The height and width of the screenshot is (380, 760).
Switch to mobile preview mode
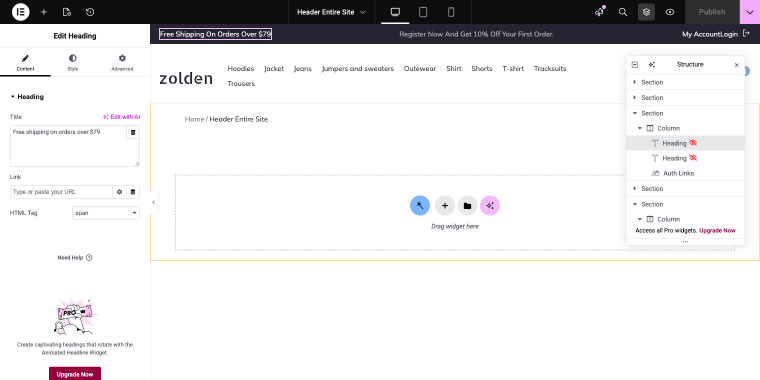click(451, 12)
